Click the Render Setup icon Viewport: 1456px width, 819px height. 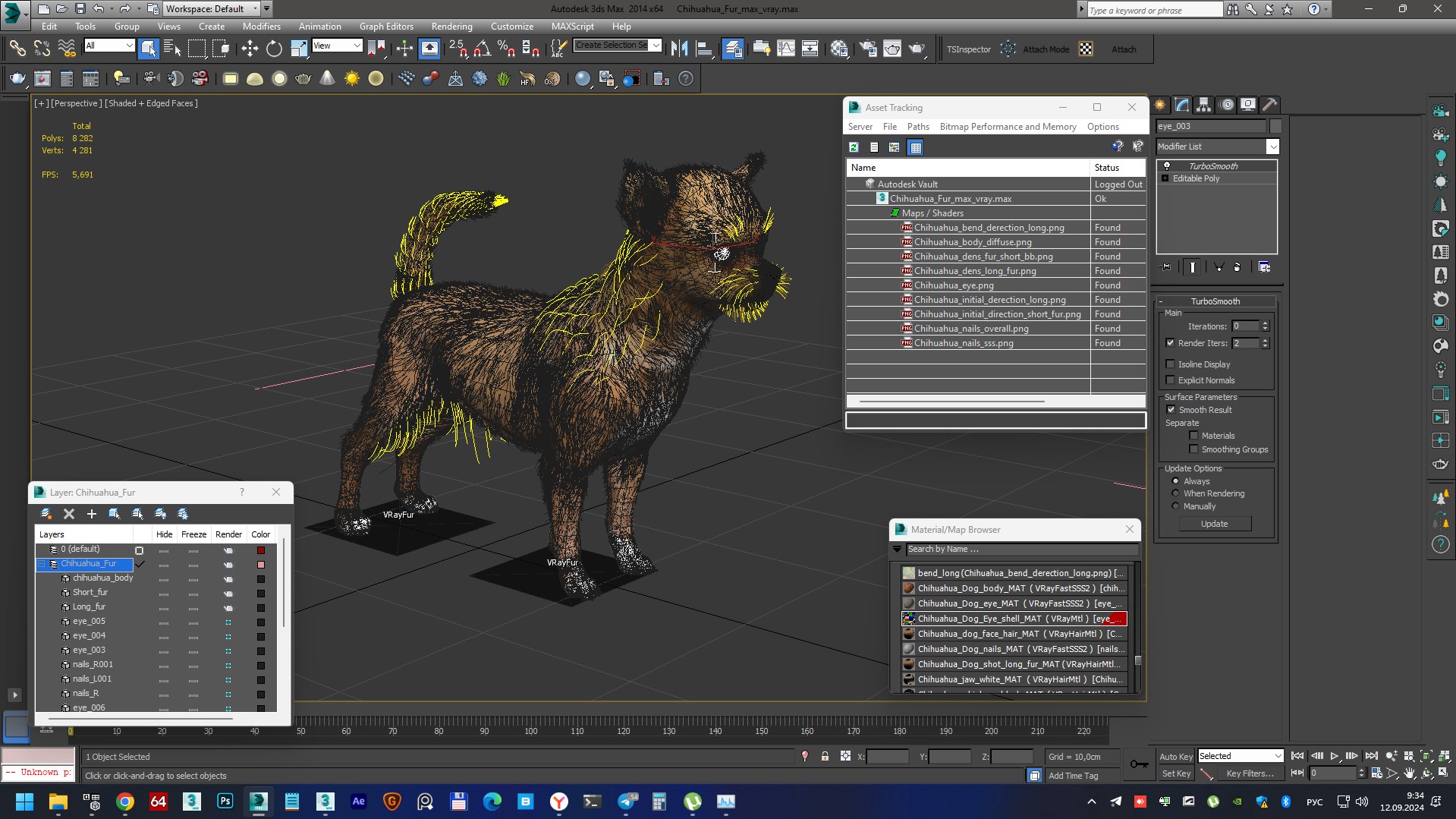(868, 49)
